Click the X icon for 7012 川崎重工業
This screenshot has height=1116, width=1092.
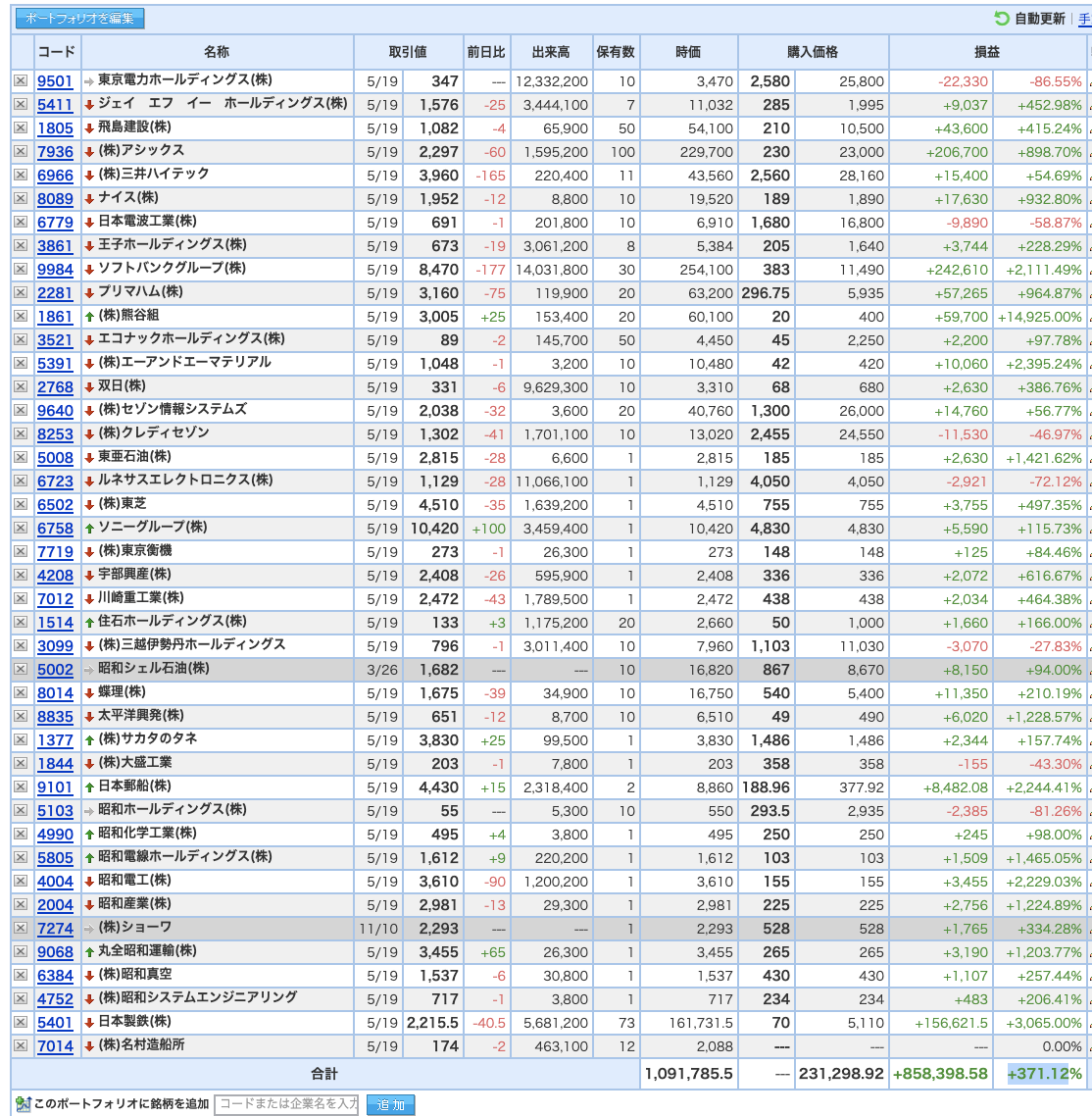coord(21,598)
